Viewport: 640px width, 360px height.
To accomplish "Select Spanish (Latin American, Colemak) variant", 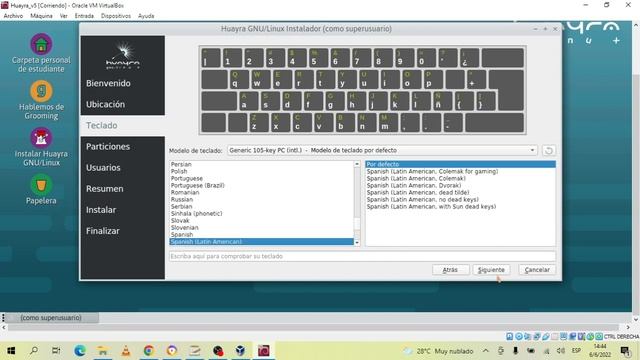I will (x=416, y=178).
